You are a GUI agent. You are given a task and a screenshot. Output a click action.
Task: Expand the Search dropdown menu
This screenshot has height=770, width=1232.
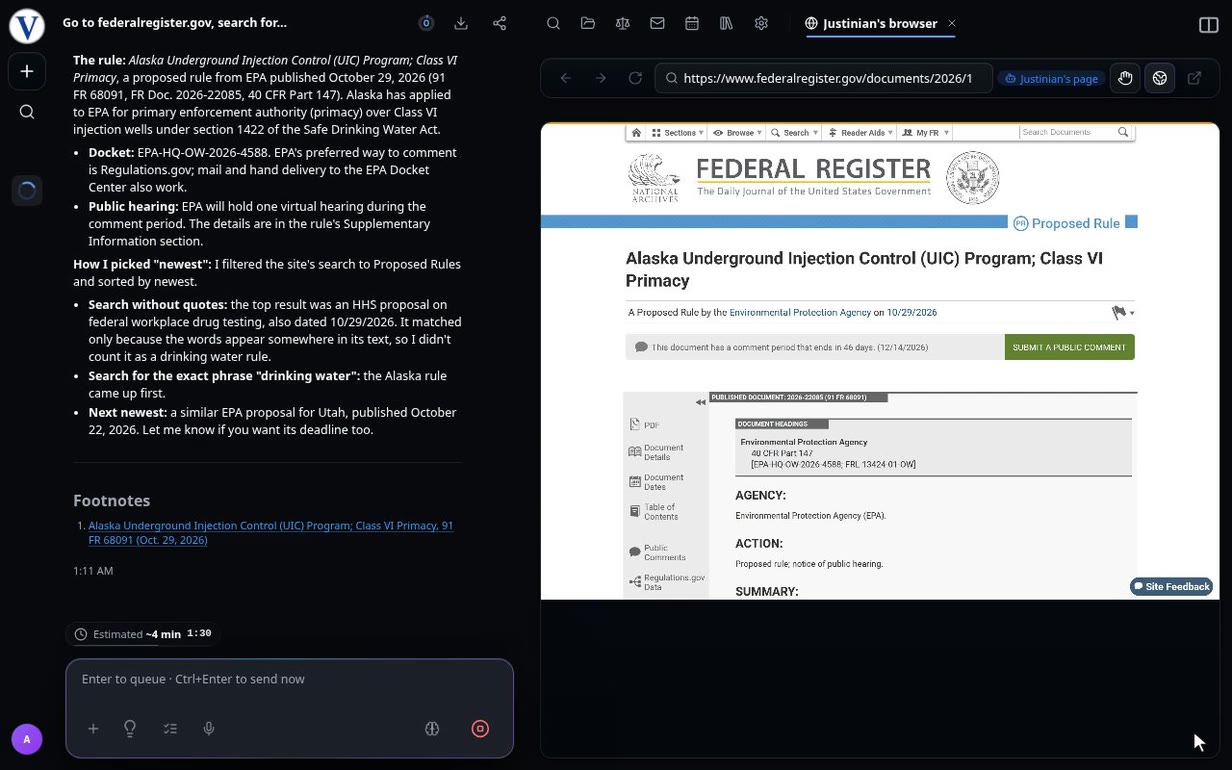(x=796, y=132)
